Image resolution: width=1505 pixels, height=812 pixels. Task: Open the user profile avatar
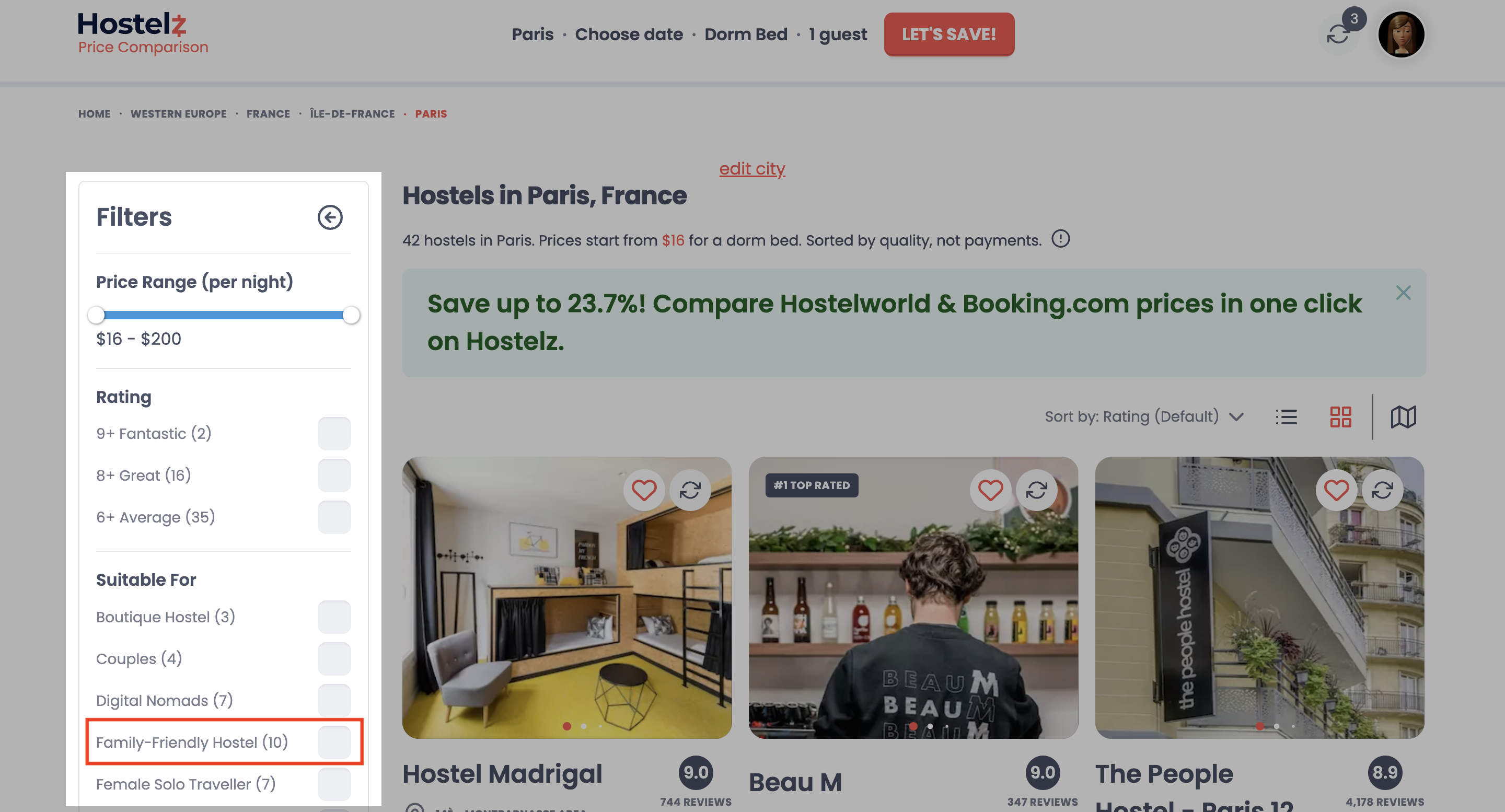pyautogui.click(x=1401, y=34)
